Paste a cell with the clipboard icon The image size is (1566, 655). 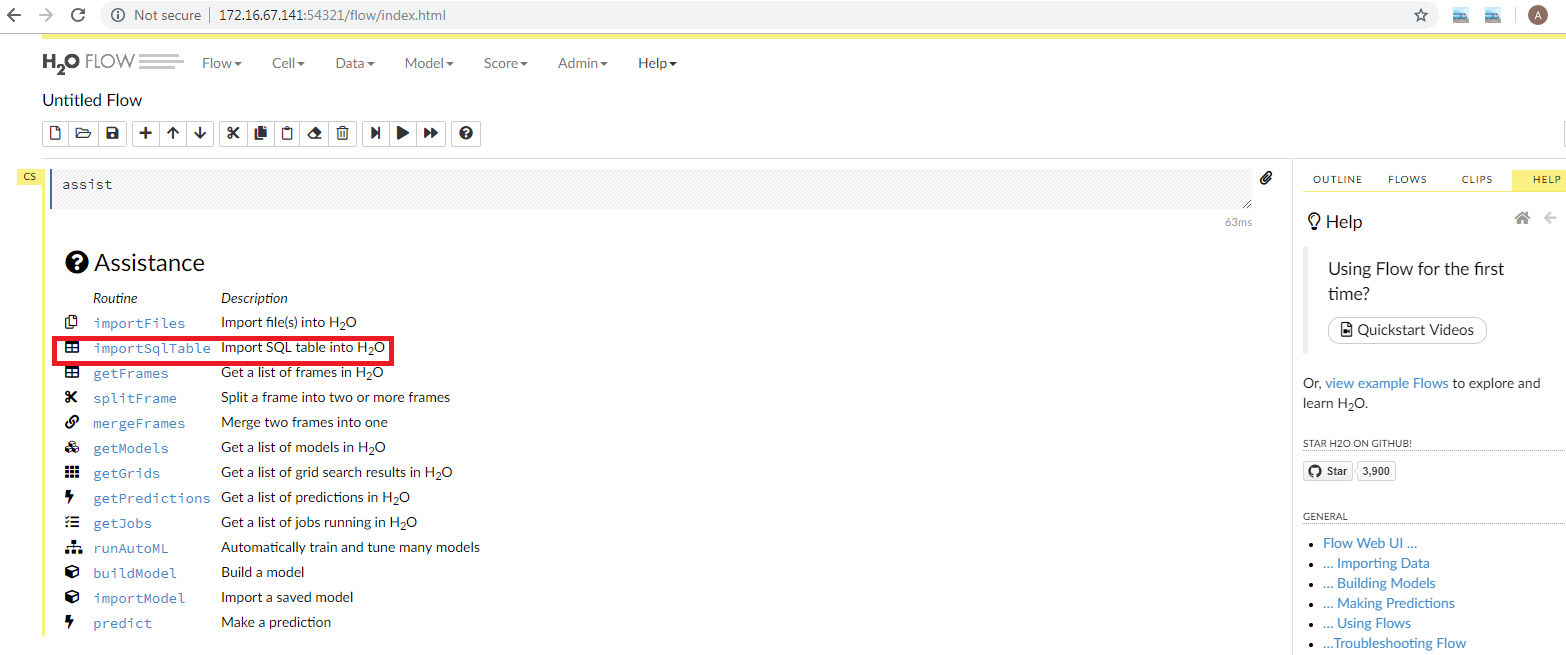[x=288, y=133]
